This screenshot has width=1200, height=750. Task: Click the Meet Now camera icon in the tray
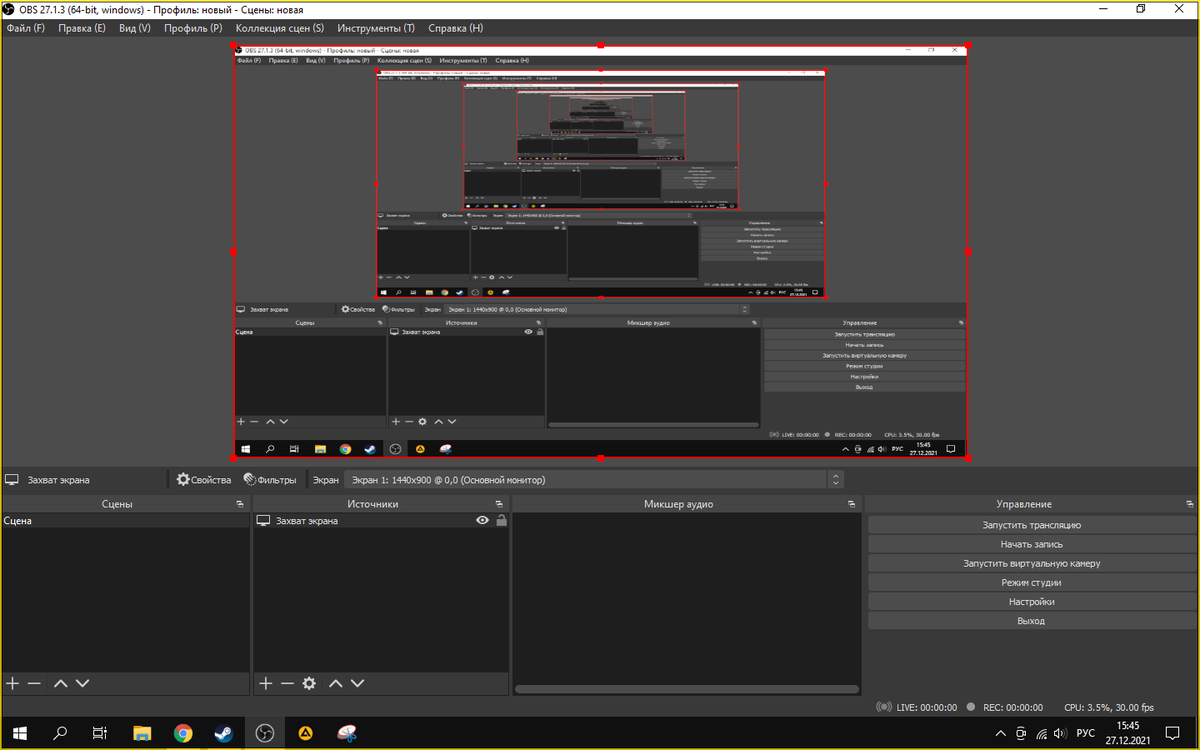pyautogui.click(x=1020, y=733)
